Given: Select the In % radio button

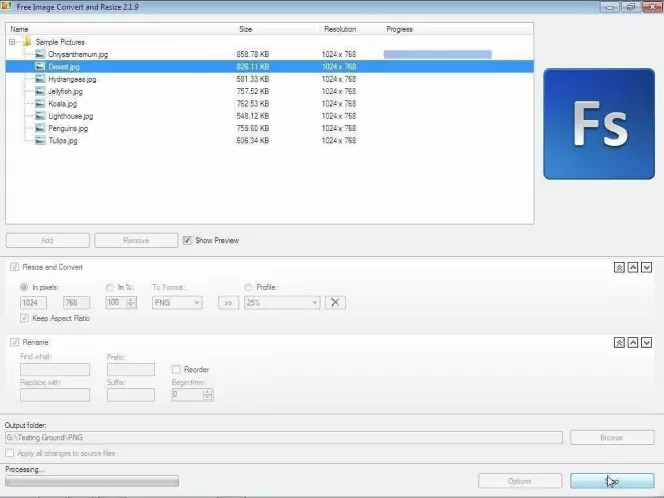Looking at the screenshot, I should pos(109,287).
